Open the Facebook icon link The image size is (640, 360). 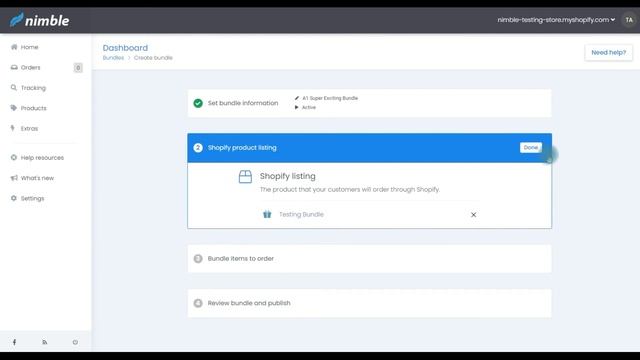(x=15, y=342)
